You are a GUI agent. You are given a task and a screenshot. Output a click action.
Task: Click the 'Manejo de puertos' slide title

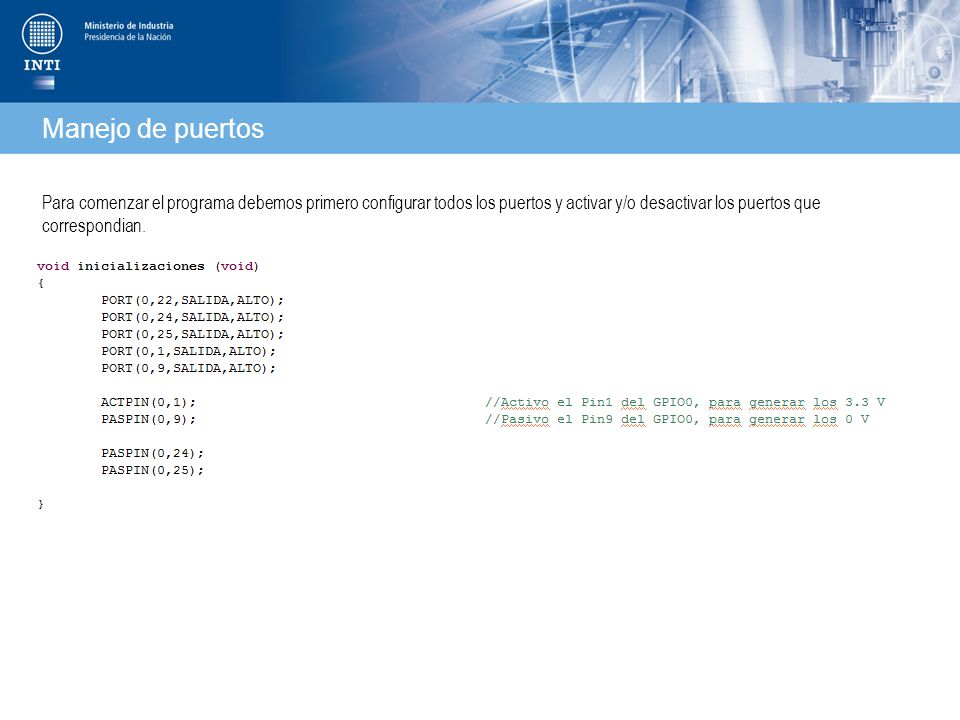click(153, 129)
